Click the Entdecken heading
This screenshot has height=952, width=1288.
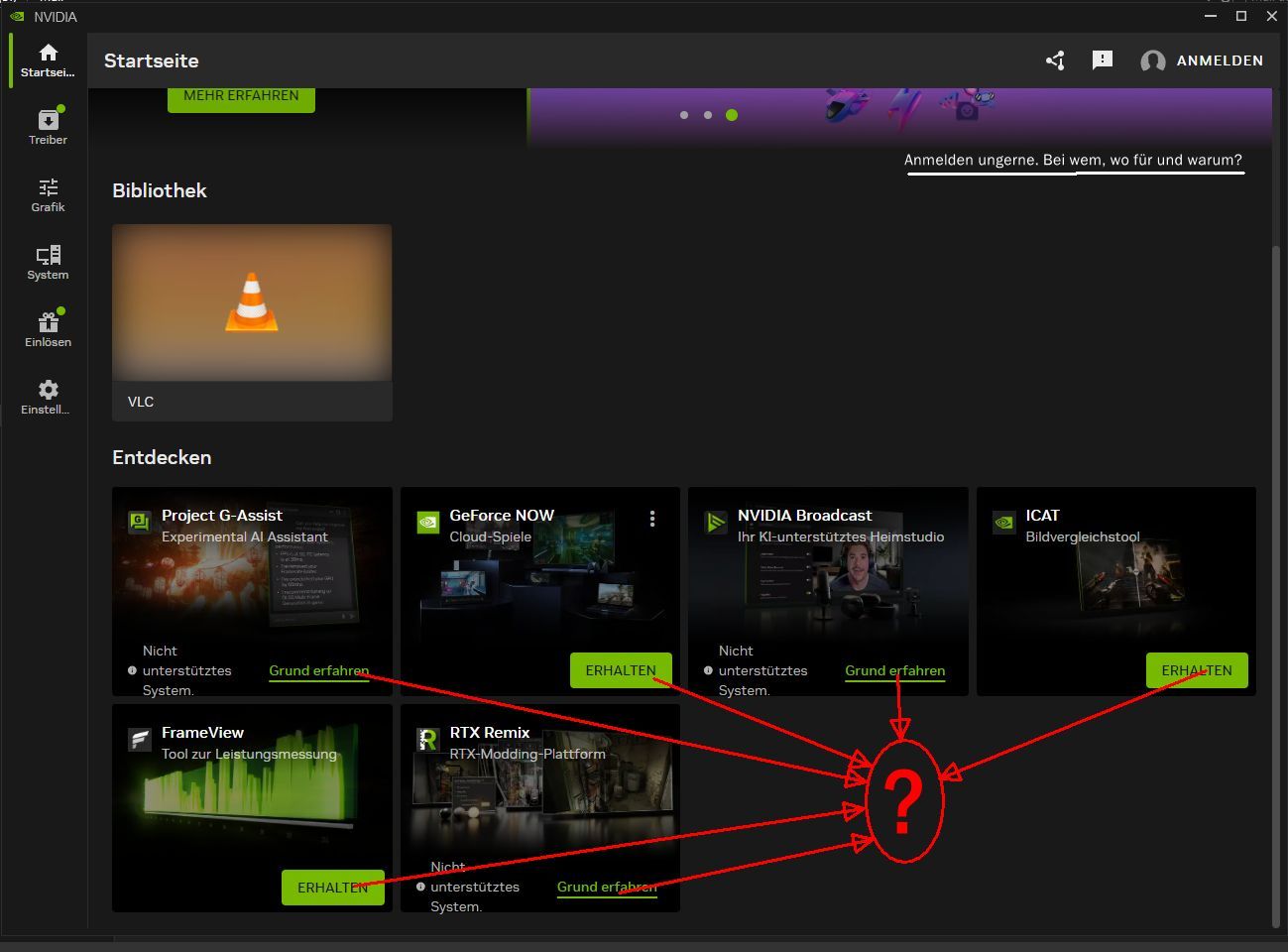[162, 457]
